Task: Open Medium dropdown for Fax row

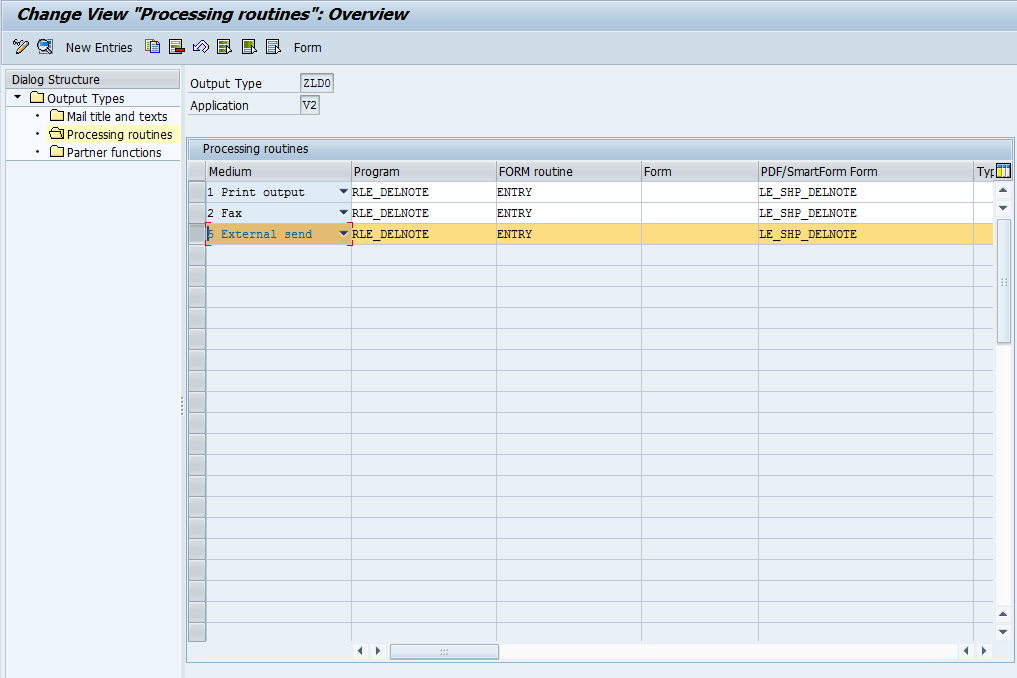Action: pos(344,213)
